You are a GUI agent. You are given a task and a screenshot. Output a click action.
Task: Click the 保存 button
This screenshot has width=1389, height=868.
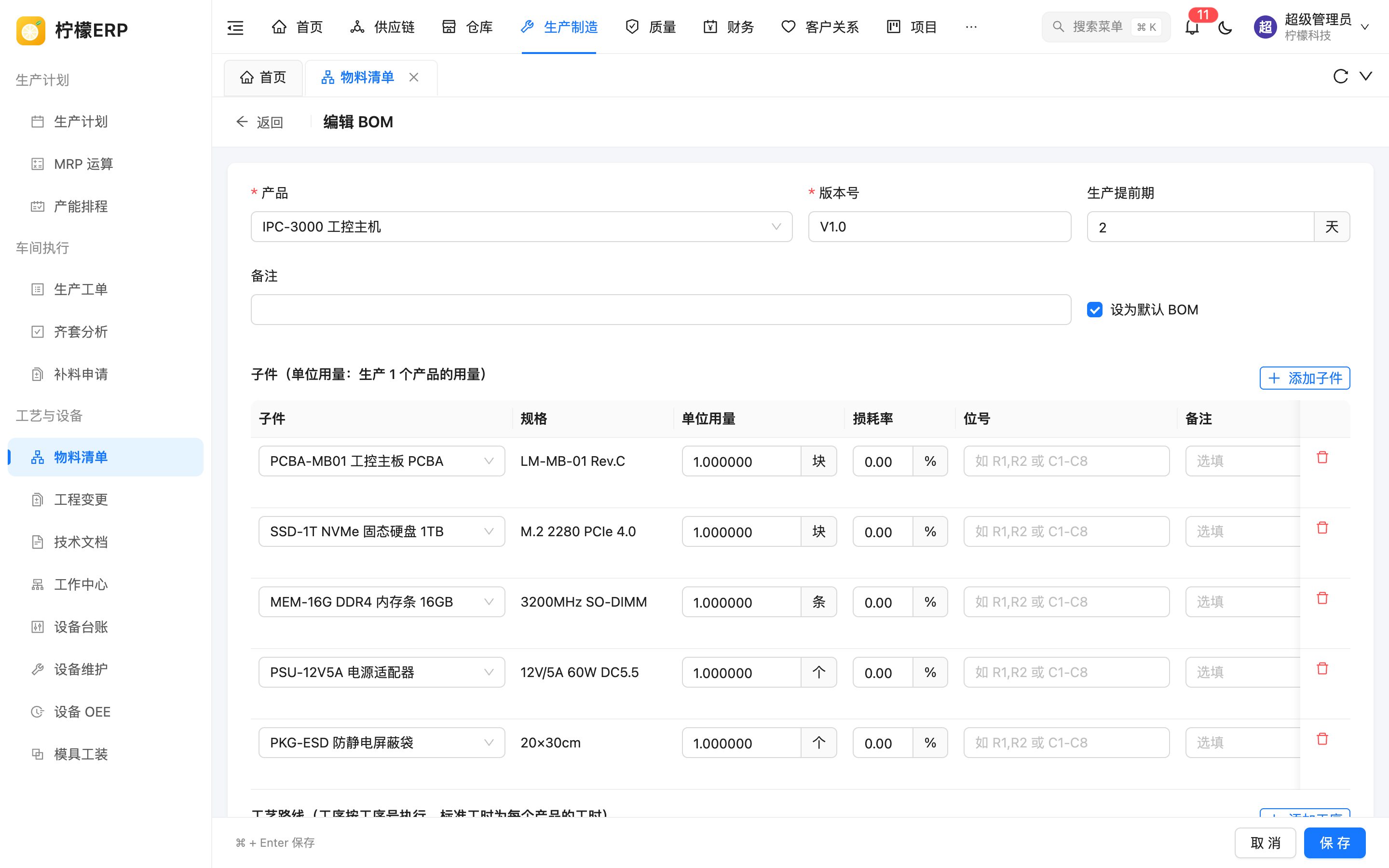click(x=1335, y=843)
